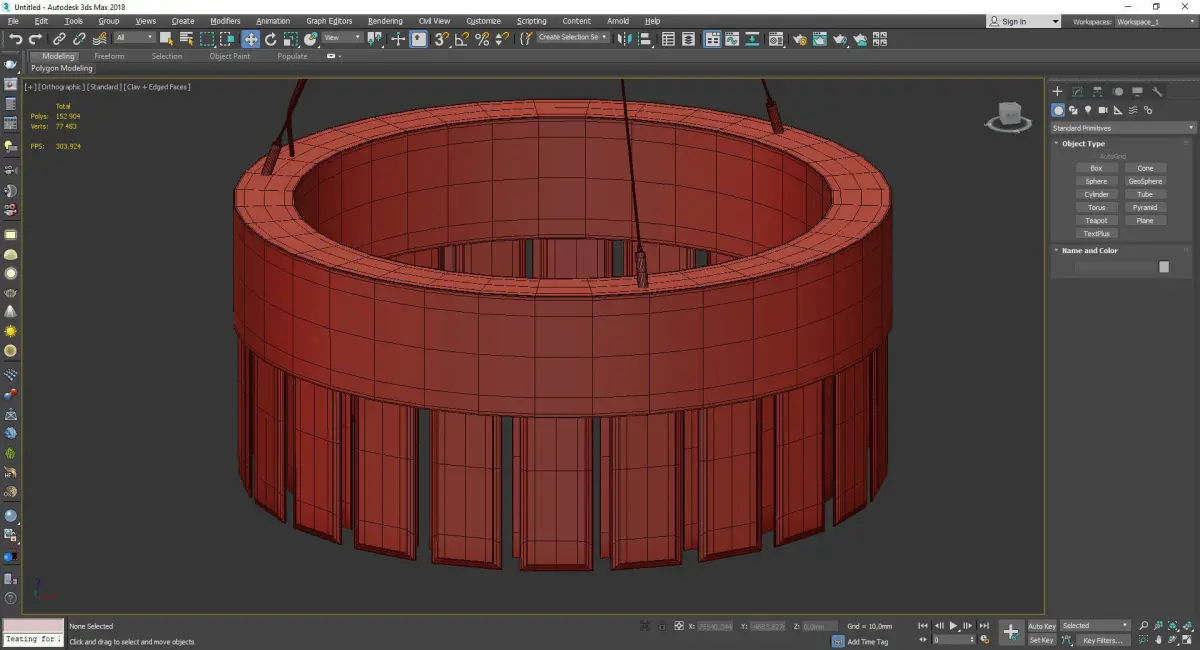Open the Sign In dropdown

click(1024, 21)
